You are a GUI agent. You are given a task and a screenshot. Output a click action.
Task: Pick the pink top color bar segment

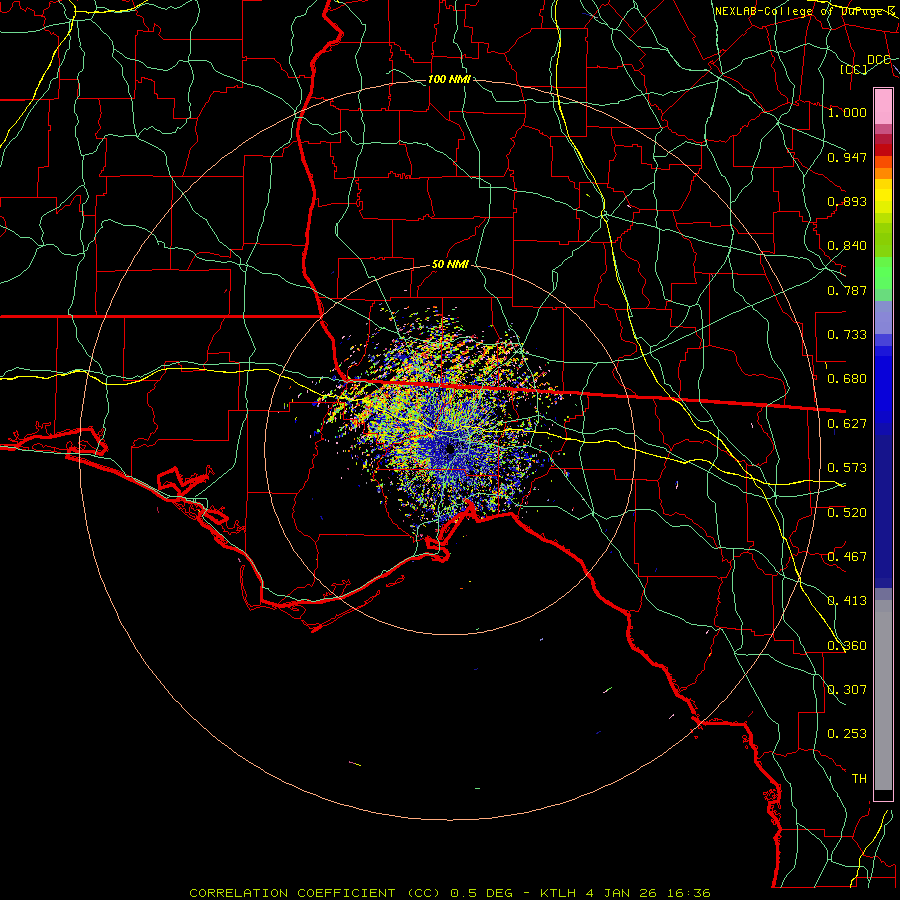point(883,107)
